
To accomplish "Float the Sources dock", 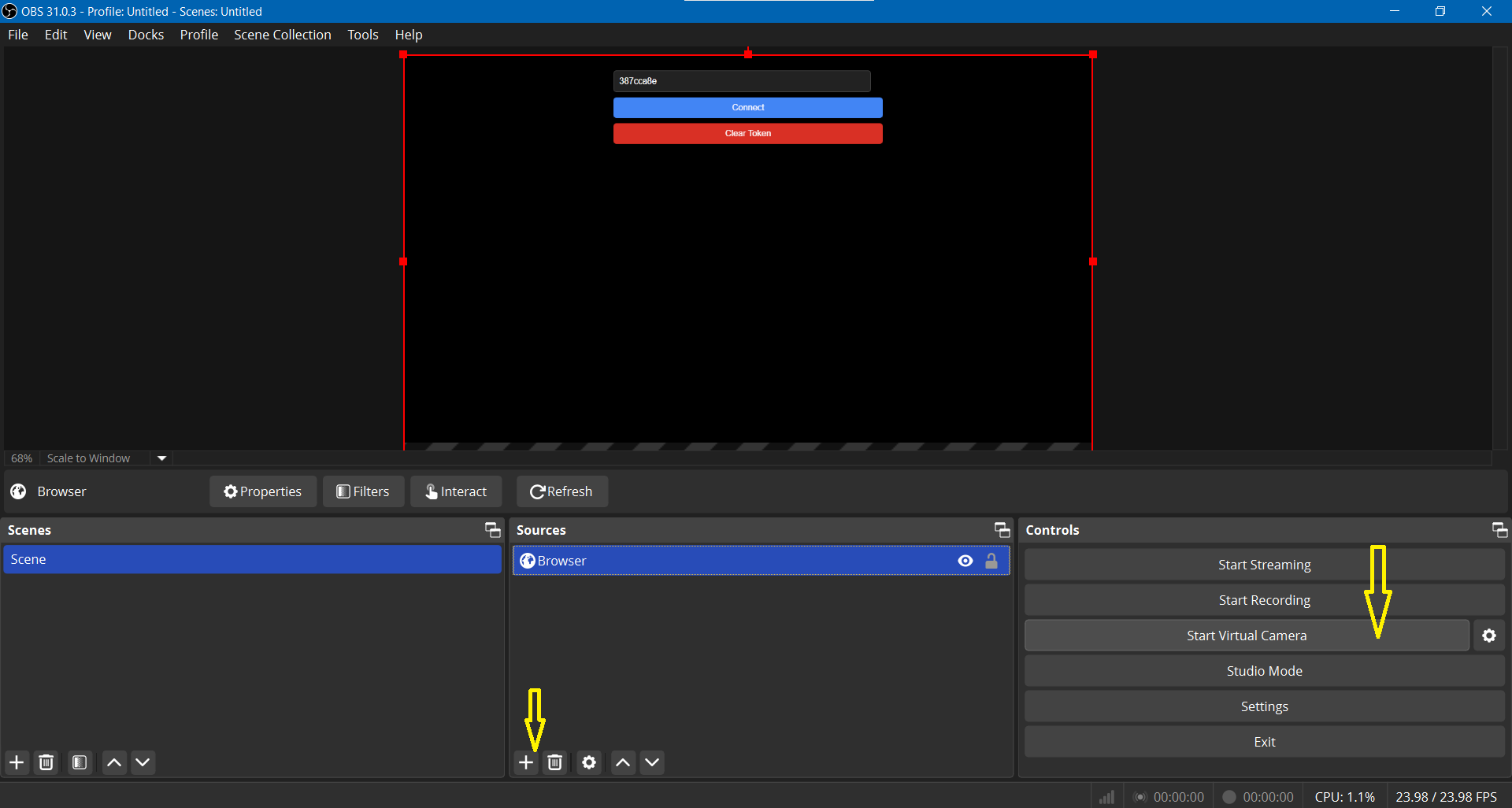I will point(1002,530).
